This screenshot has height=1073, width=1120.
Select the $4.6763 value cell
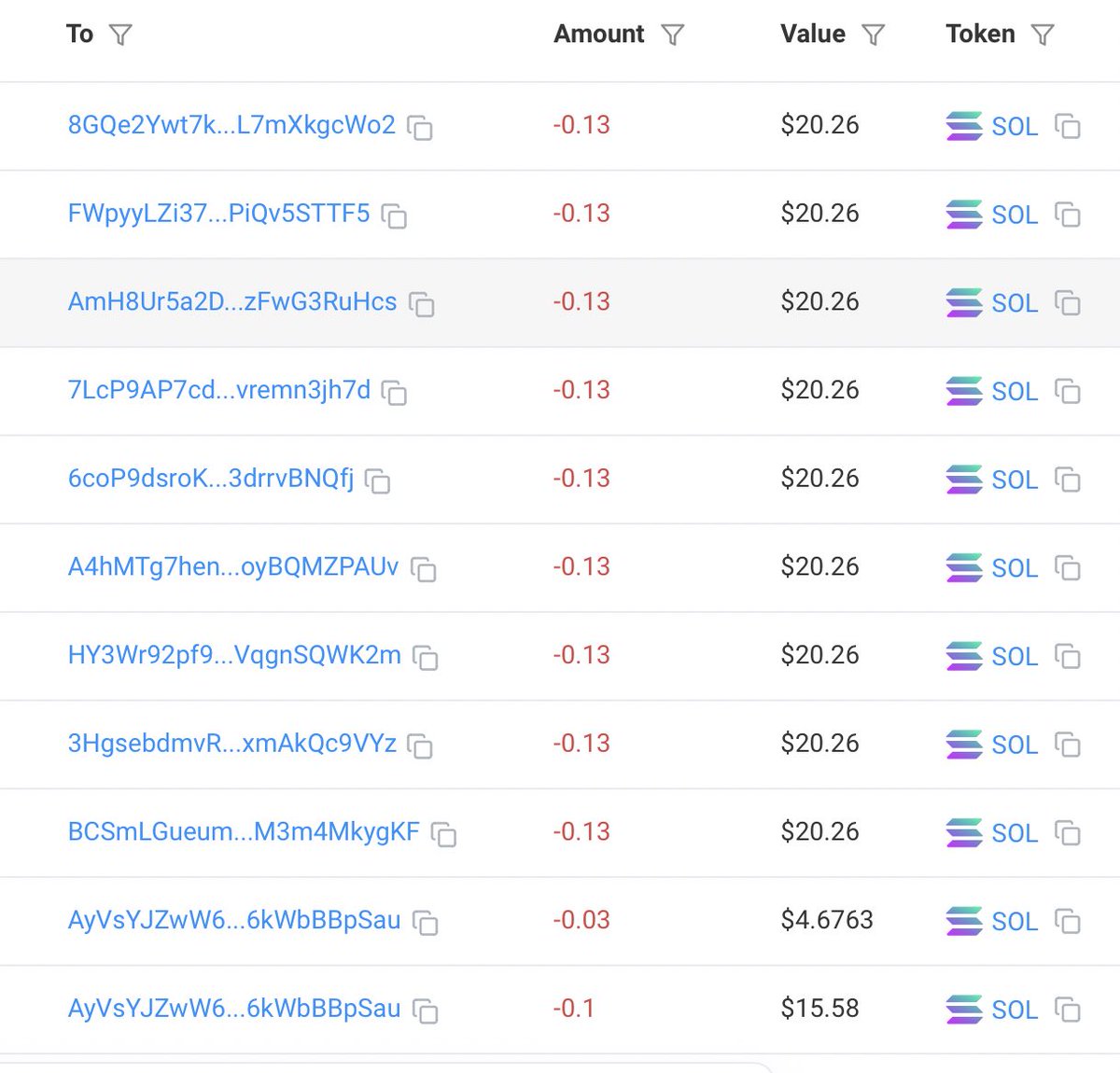click(827, 920)
